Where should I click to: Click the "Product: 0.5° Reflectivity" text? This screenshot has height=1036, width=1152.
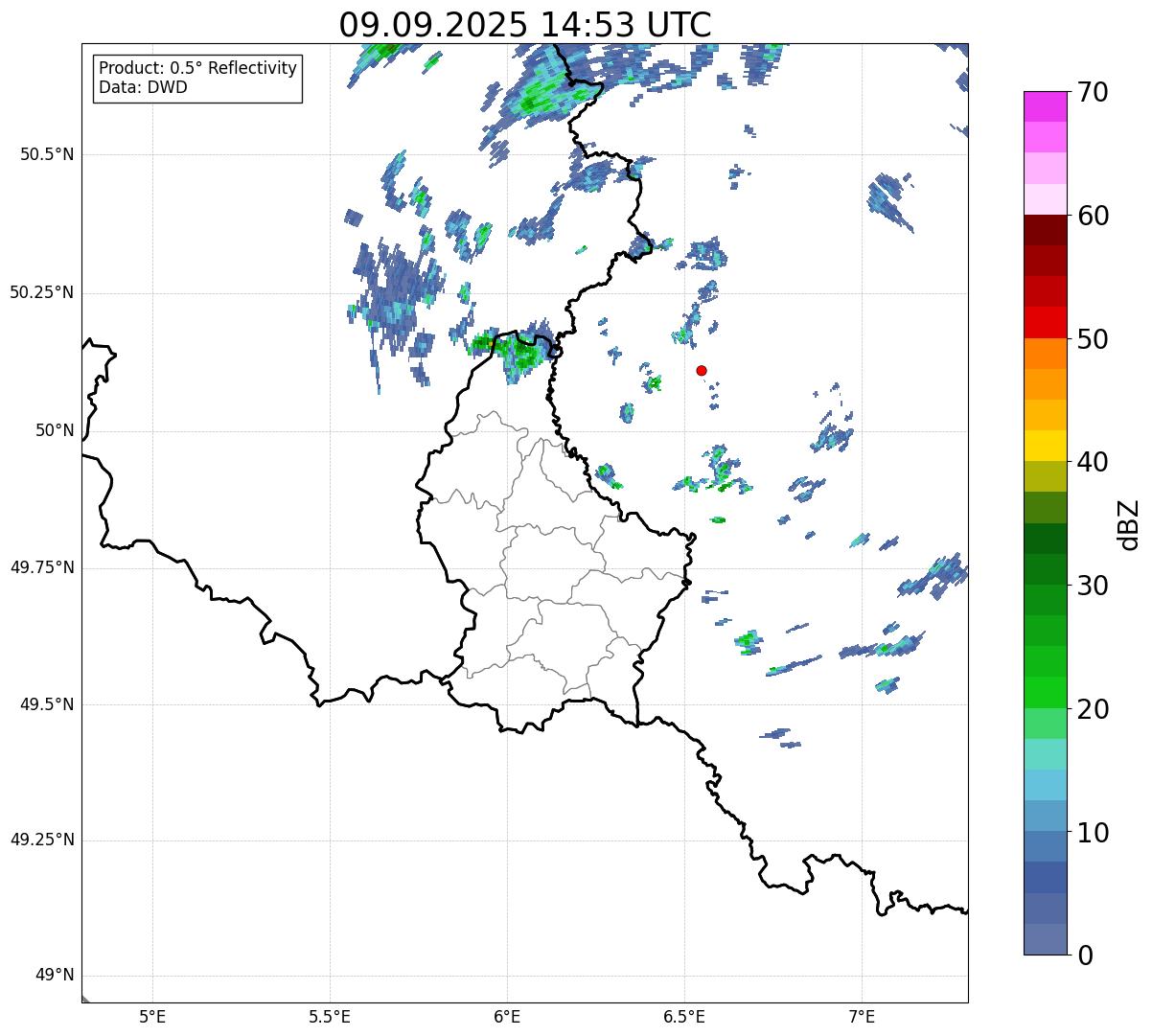coord(198,69)
